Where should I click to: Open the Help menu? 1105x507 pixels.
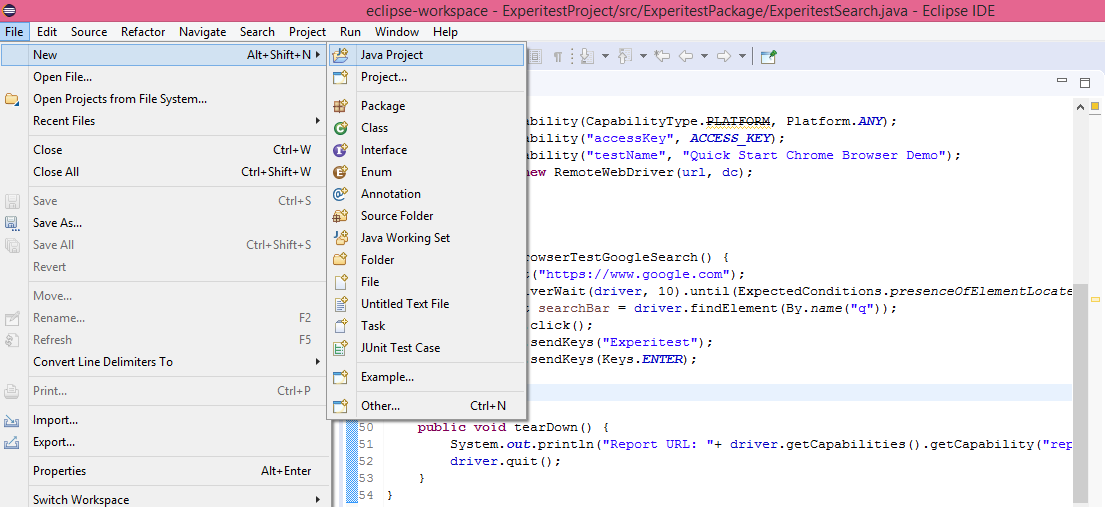(445, 32)
